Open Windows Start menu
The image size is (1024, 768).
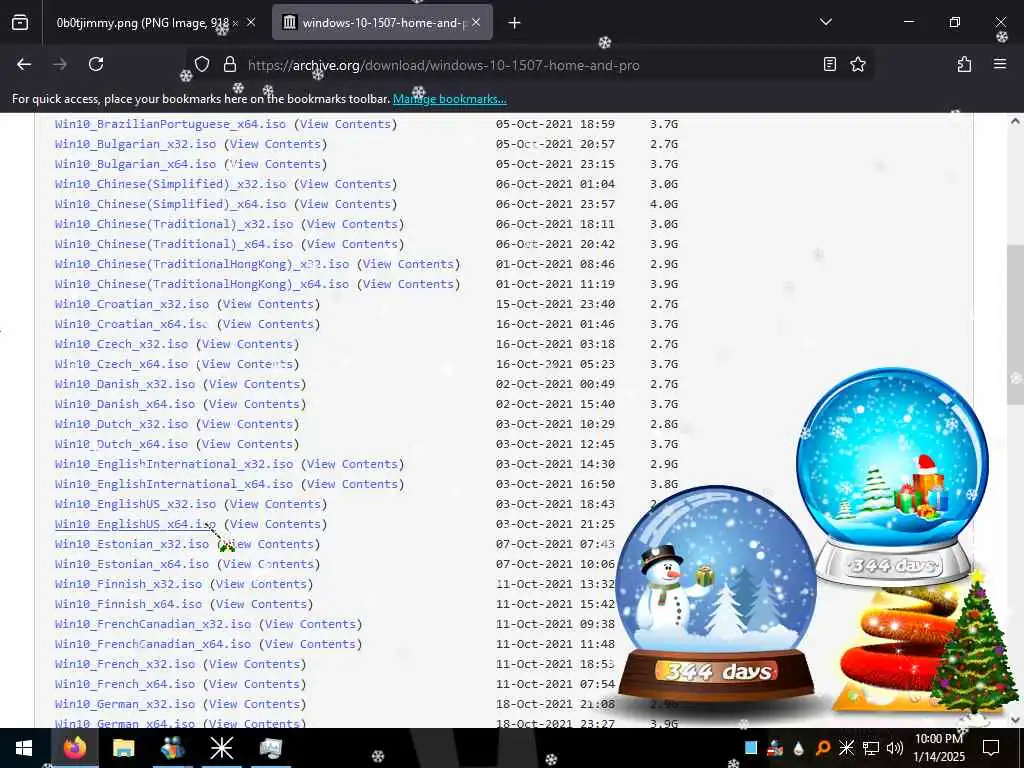(24, 748)
